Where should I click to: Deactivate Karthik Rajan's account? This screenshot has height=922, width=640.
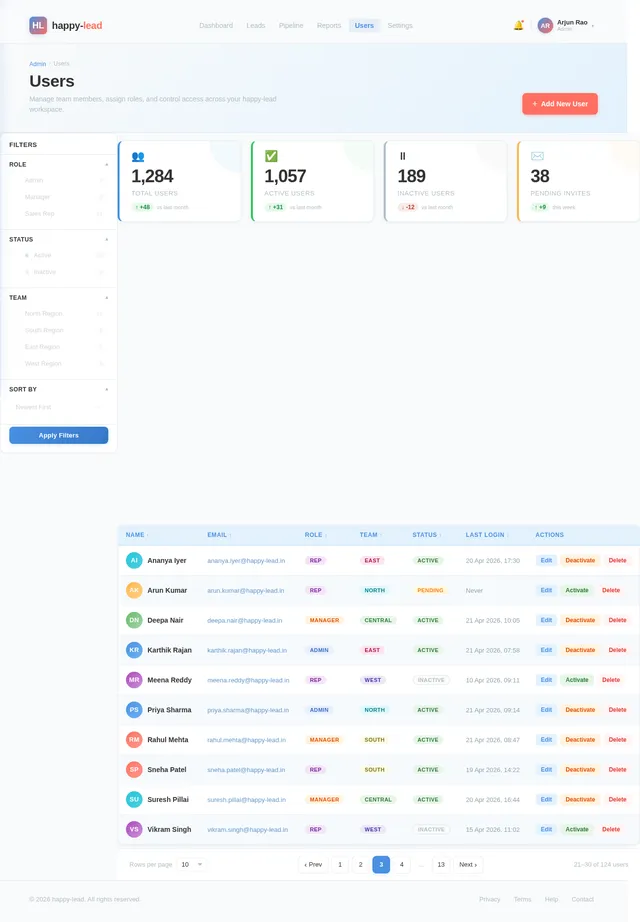tap(580, 650)
